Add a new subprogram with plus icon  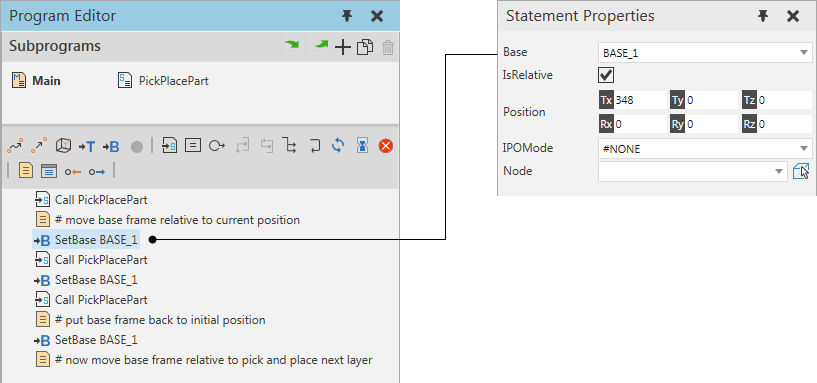click(x=342, y=47)
